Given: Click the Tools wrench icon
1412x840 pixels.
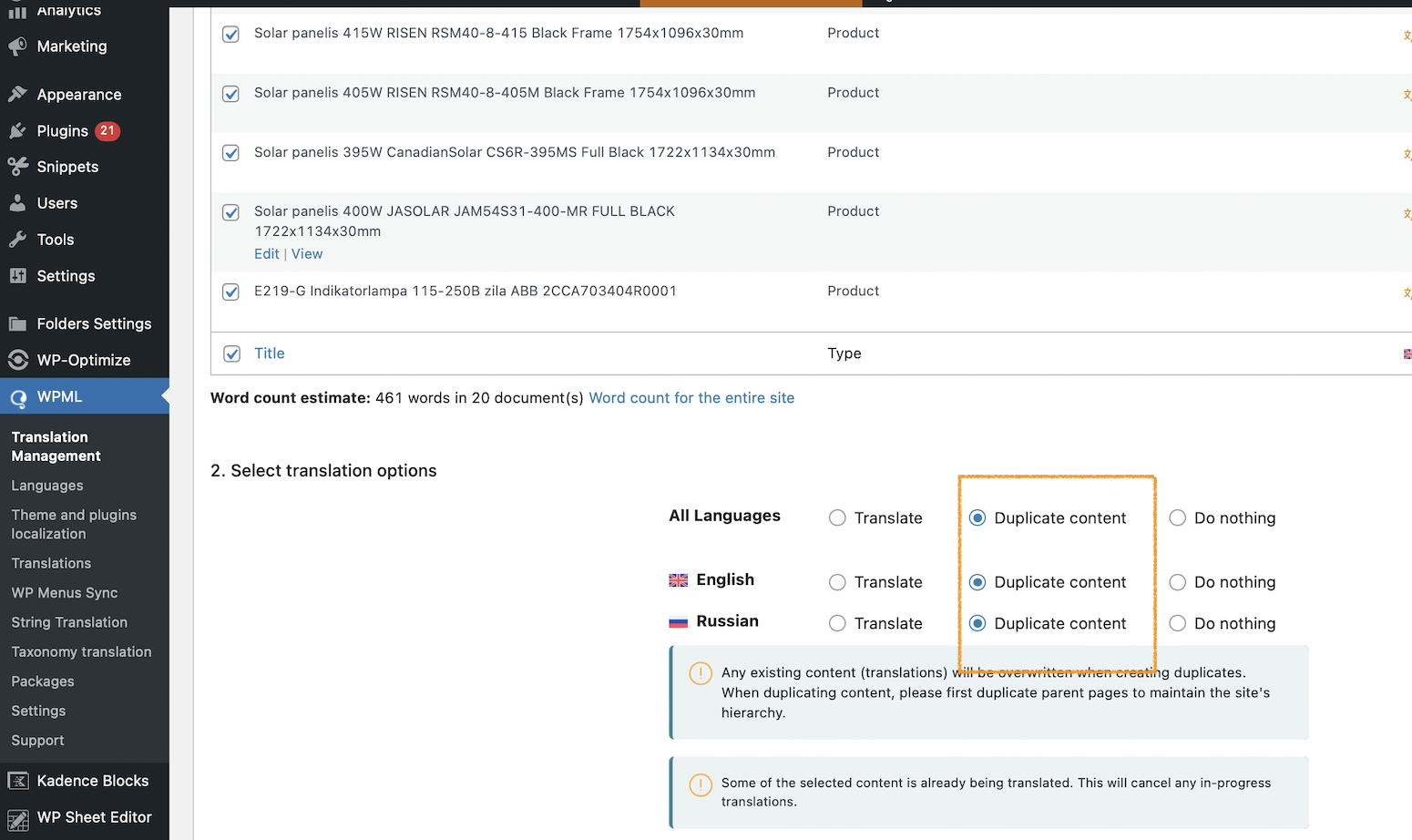Looking at the screenshot, I should [17, 240].
